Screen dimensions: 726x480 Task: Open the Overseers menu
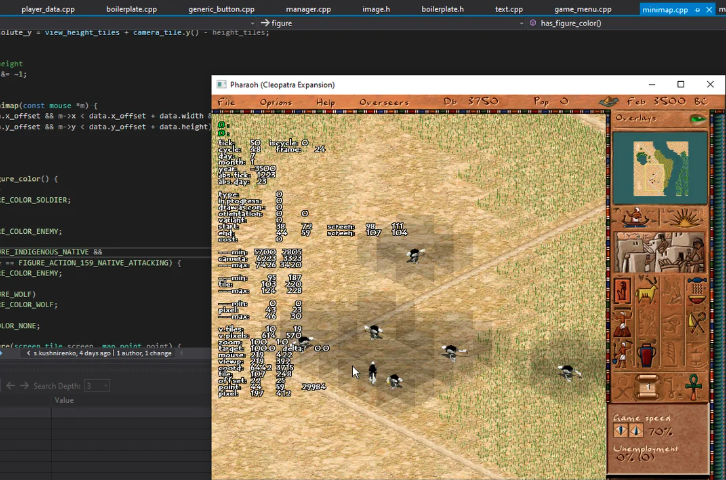(x=384, y=102)
